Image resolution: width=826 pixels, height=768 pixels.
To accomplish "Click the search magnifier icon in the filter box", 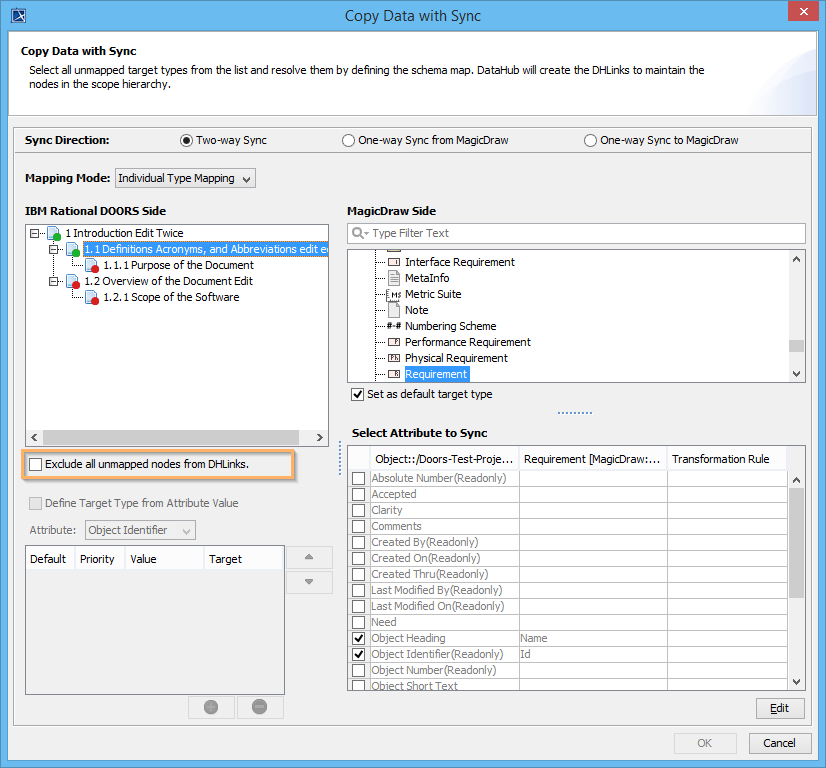I will 360,233.
